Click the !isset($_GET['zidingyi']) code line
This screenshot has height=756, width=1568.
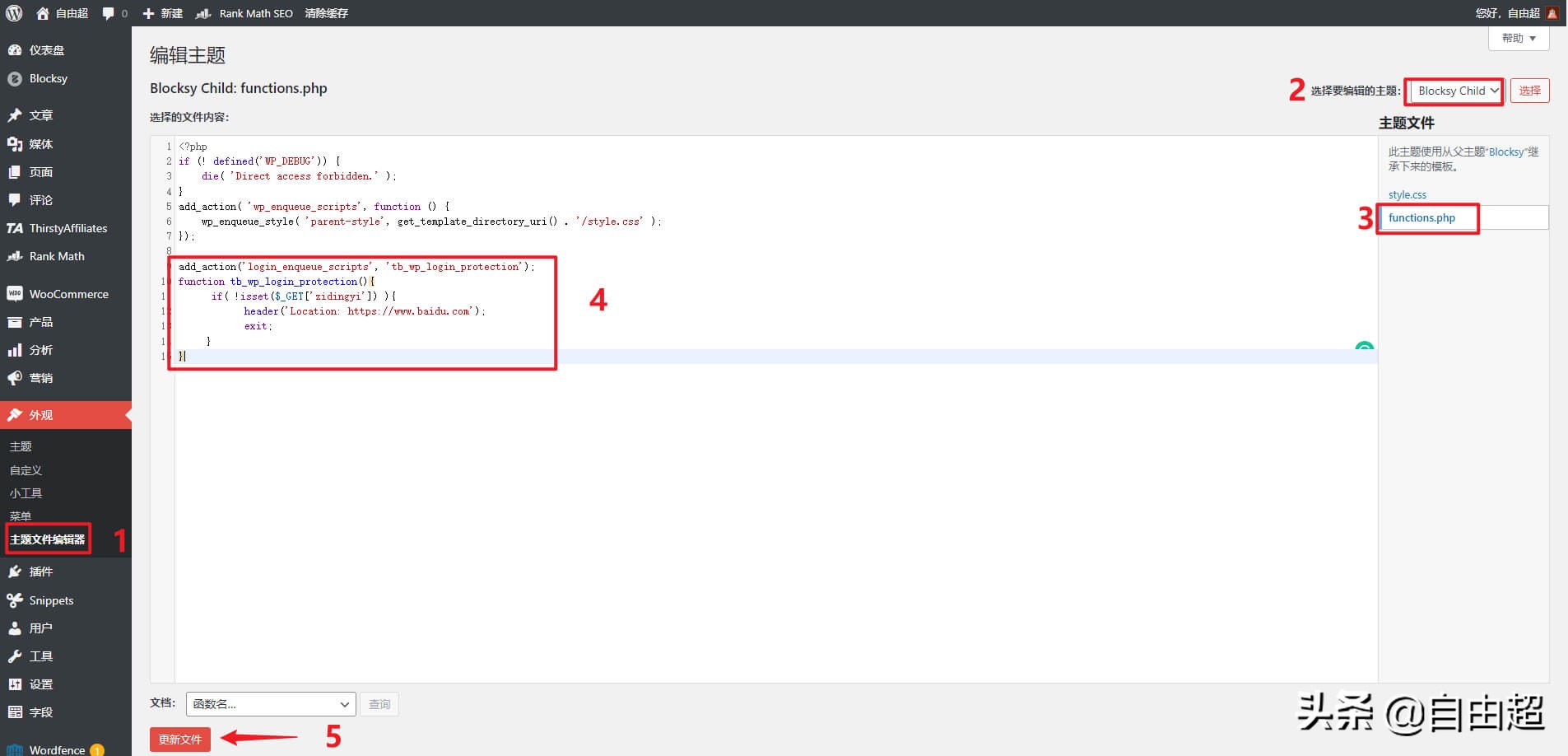[304, 296]
